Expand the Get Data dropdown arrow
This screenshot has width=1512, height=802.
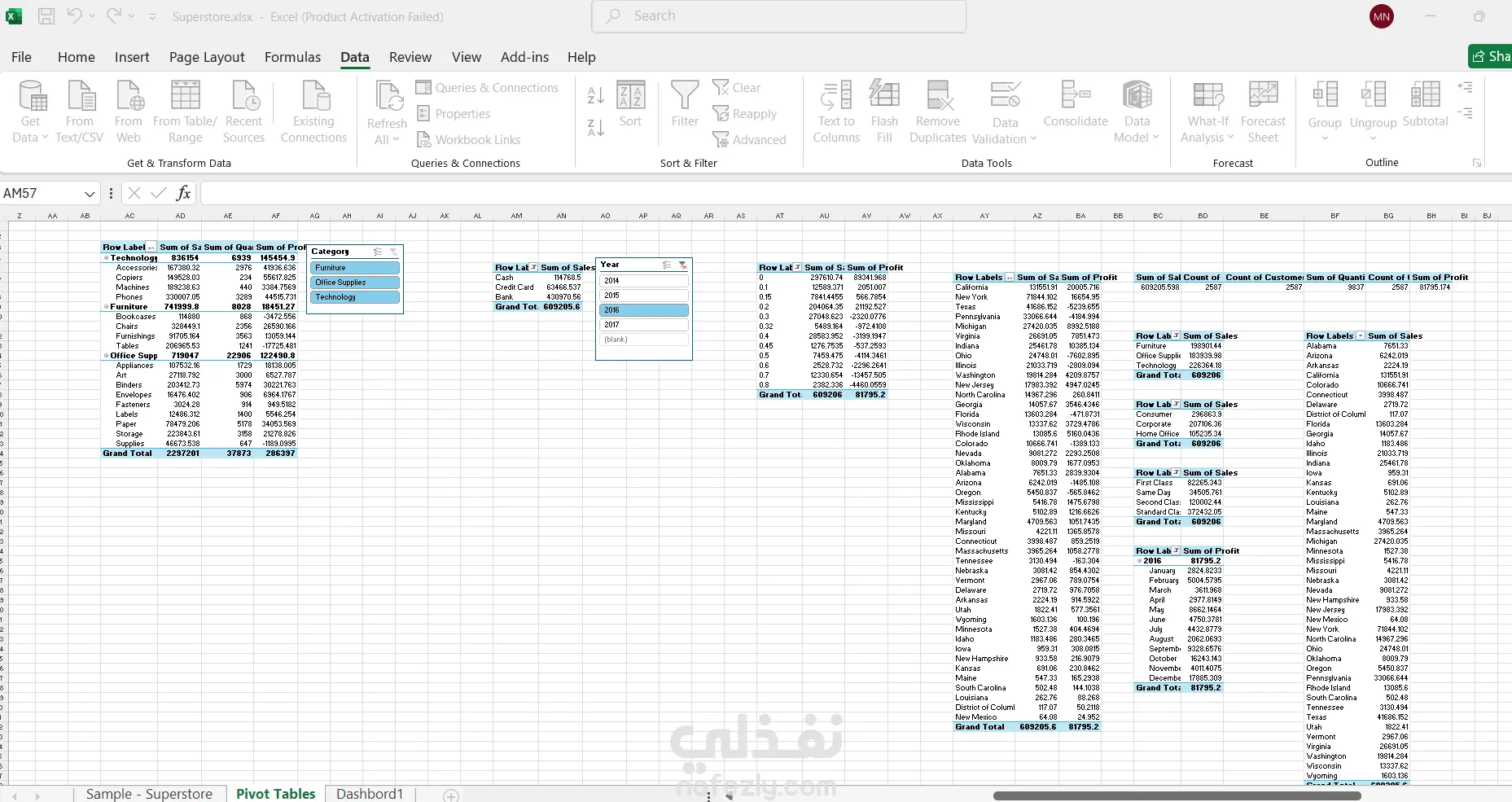(x=45, y=138)
